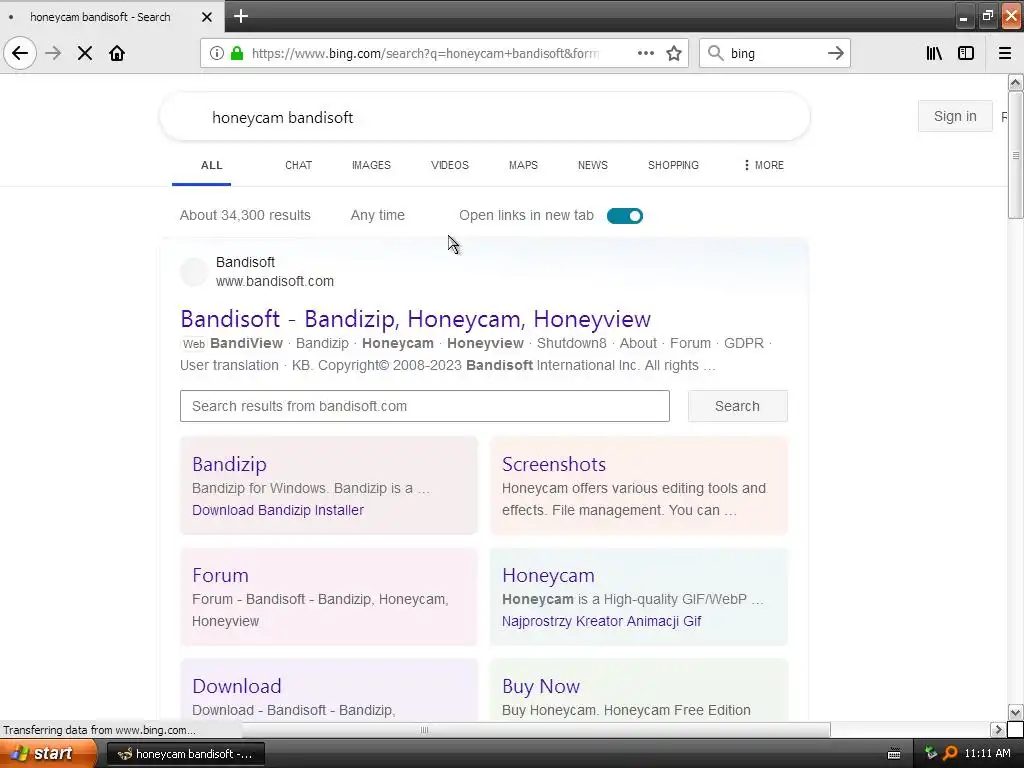The image size is (1024, 768).
Task: Expand the MORE search categories menu
Action: pyautogui.click(x=763, y=165)
